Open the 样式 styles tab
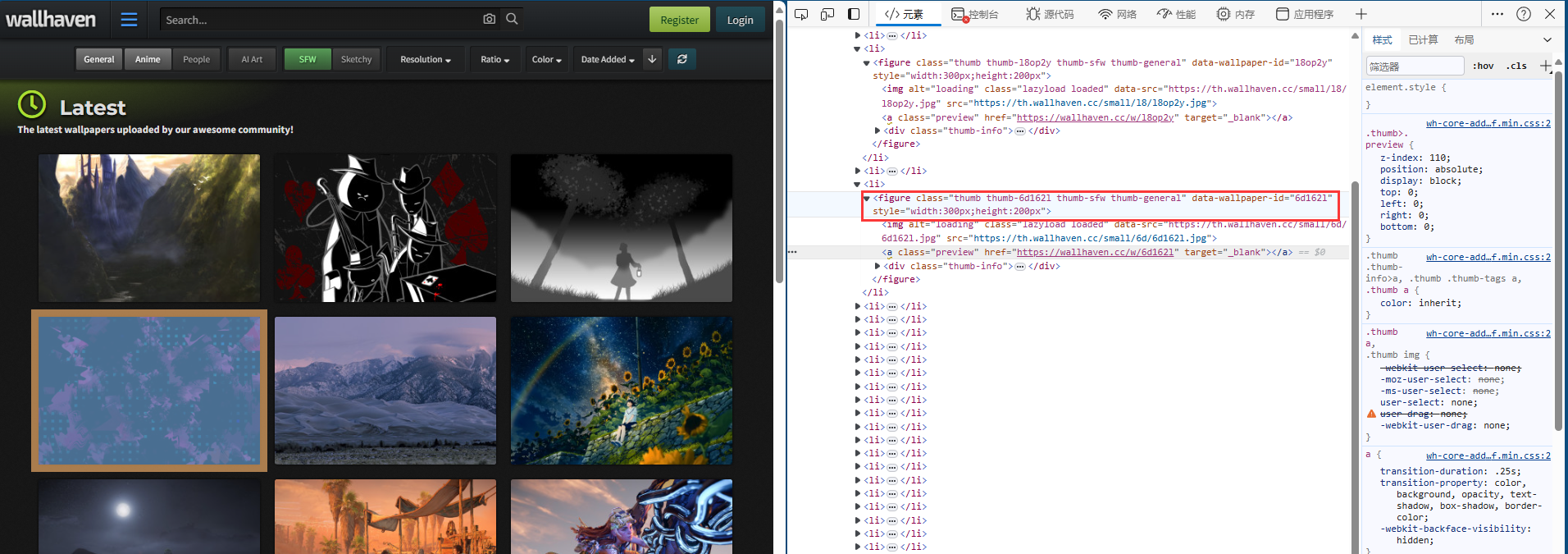This screenshot has height=554, width=1568. [1382, 39]
